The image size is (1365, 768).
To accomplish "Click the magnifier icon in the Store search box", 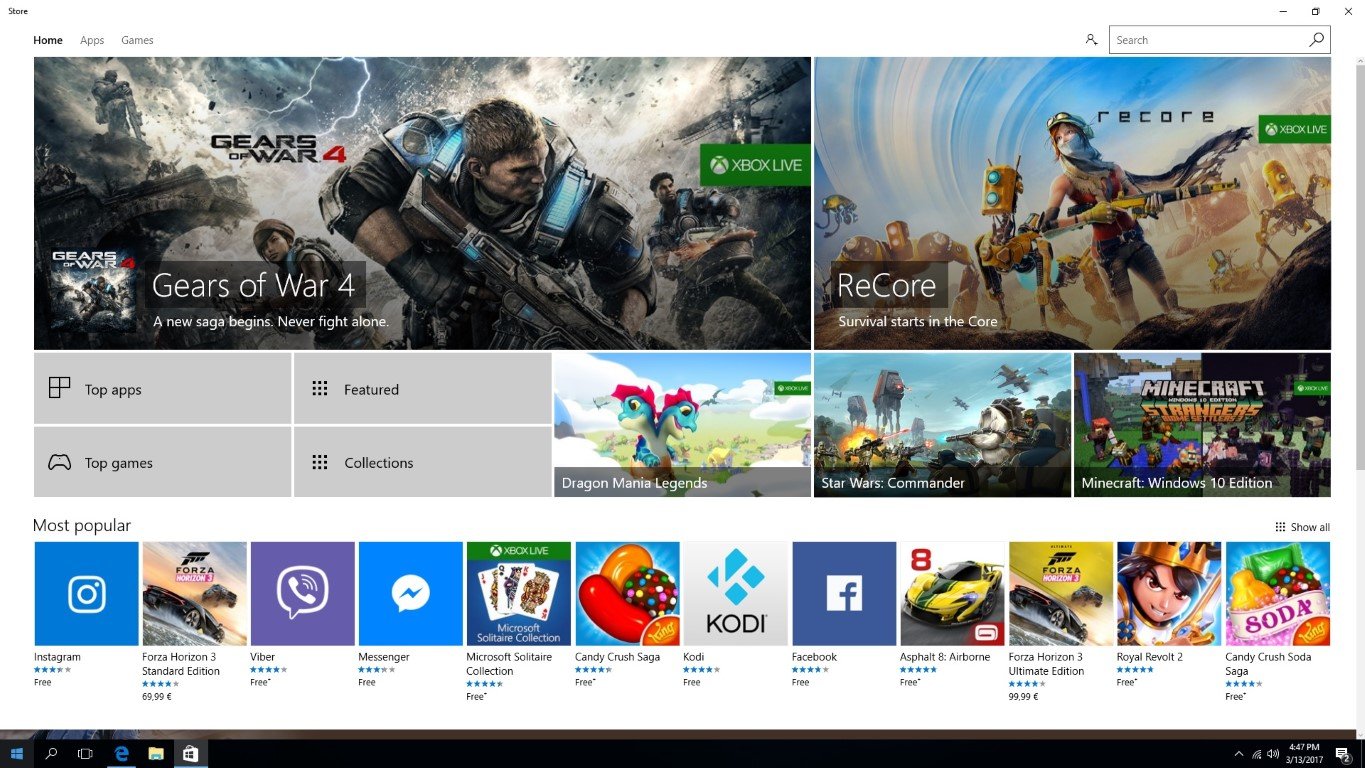I will point(1316,40).
